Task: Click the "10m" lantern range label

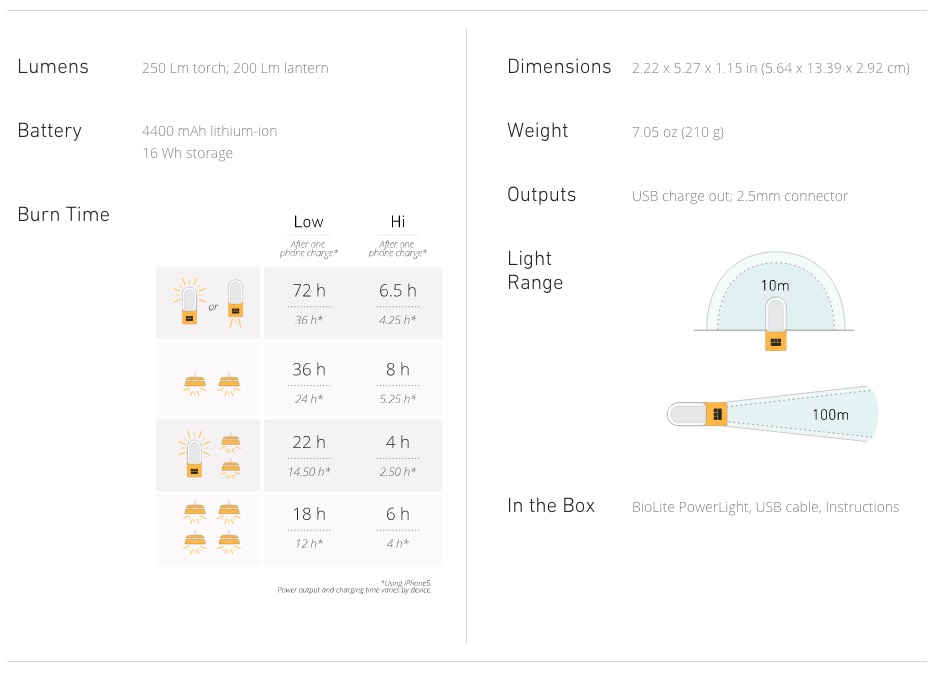Action: tap(775, 286)
